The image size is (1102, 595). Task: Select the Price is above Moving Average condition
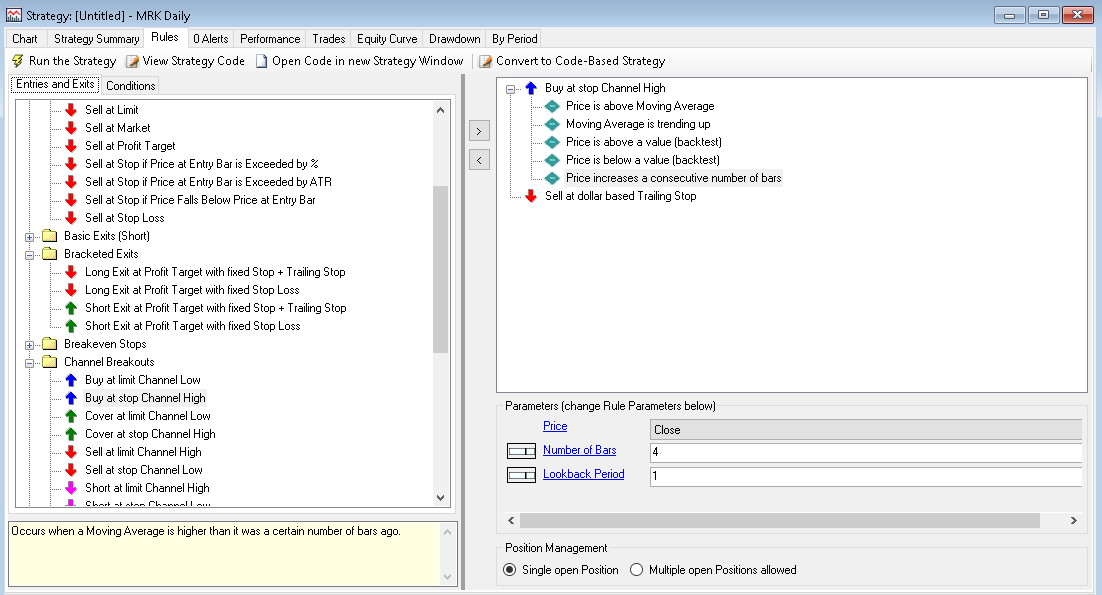coord(640,106)
